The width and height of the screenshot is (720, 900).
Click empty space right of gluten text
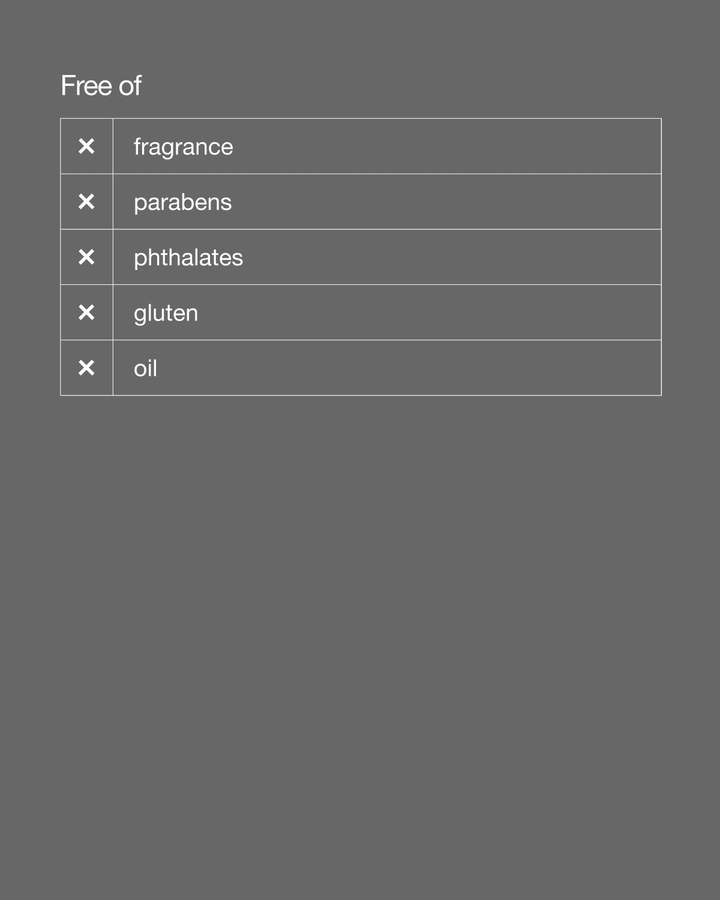tap(450, 313)
